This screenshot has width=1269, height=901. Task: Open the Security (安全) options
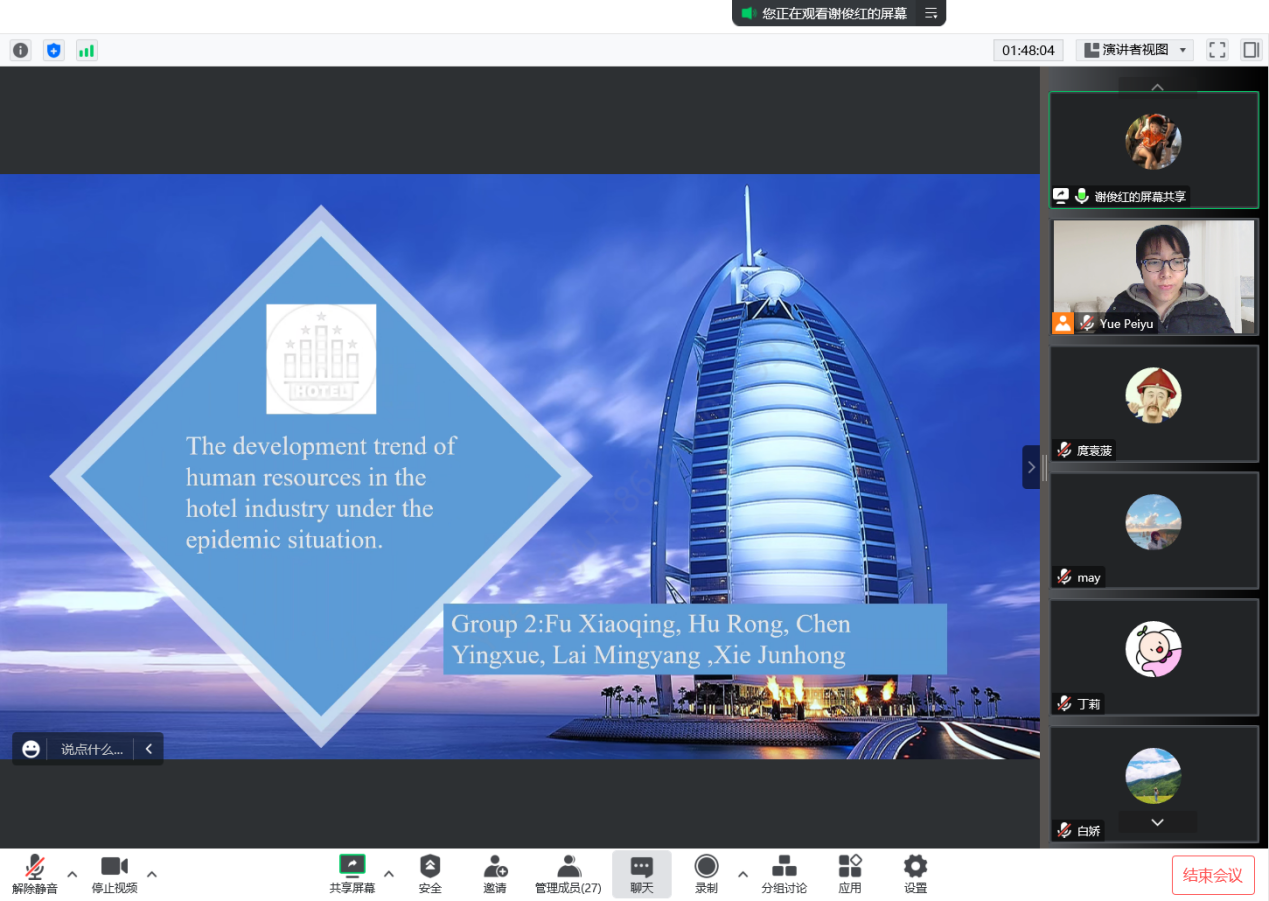point(430,873)
